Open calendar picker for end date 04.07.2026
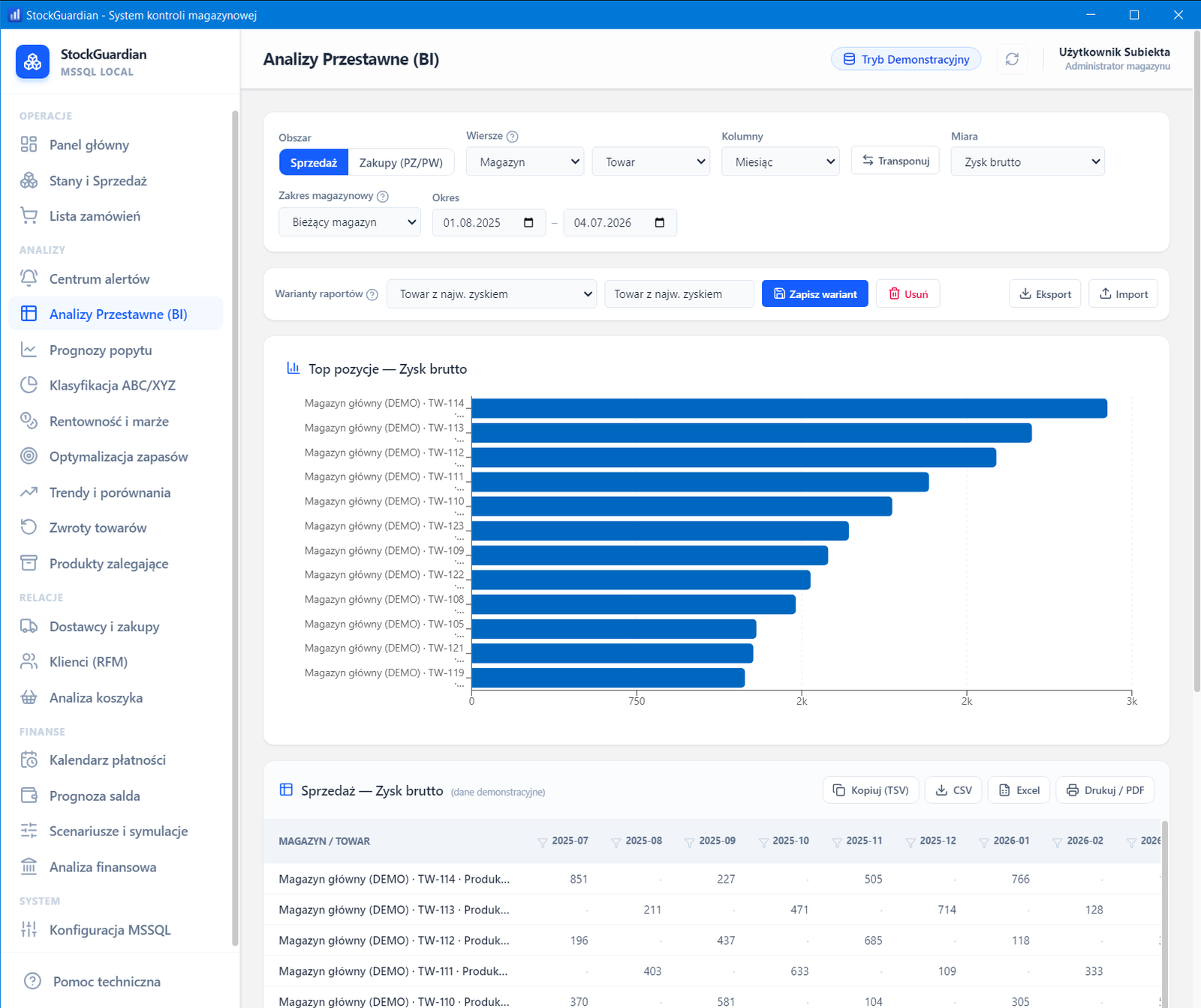The height and width of the screenshot is (1008, 1201). (660, 223)
